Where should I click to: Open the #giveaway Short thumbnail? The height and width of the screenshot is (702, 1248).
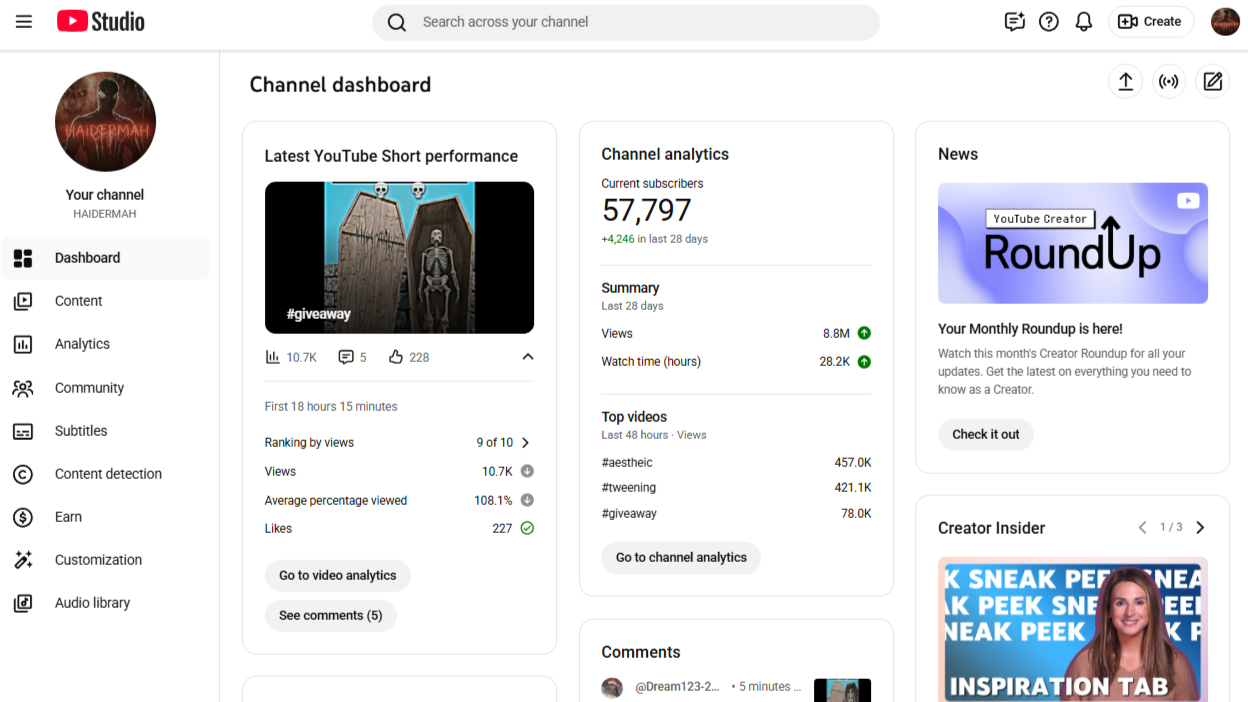(x=399, y=257)
